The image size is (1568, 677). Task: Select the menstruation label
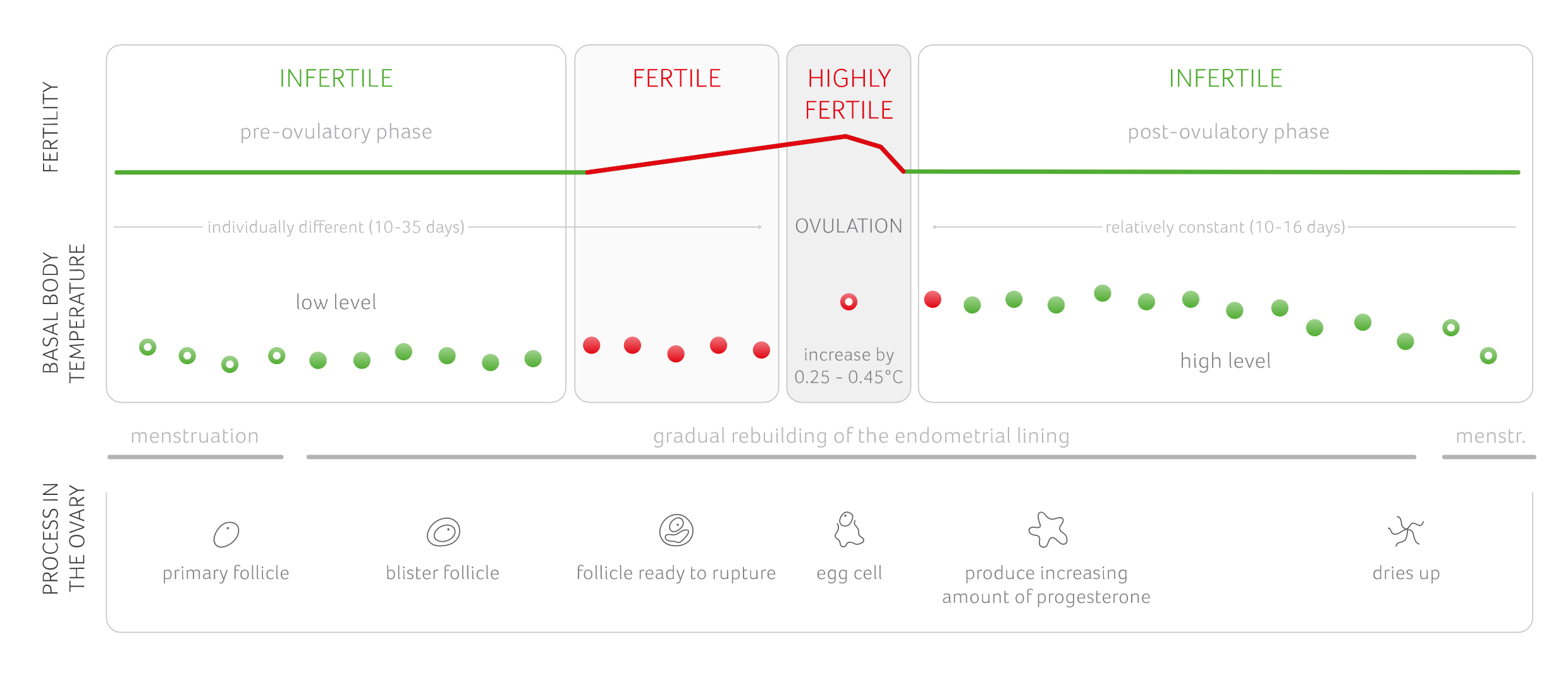(194, 436)
